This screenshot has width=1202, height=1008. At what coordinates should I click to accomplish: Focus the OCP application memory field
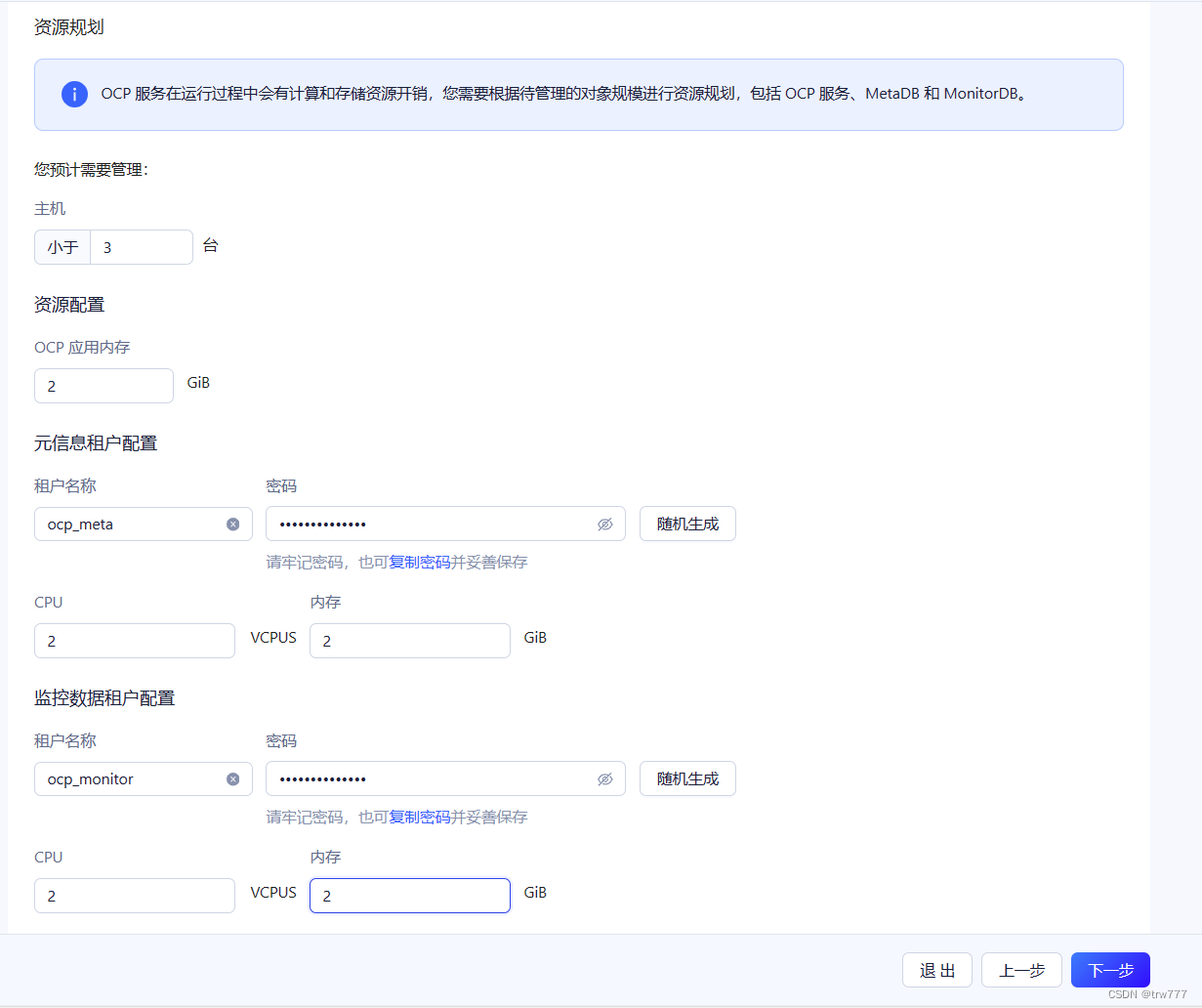(x=104, y=386)
